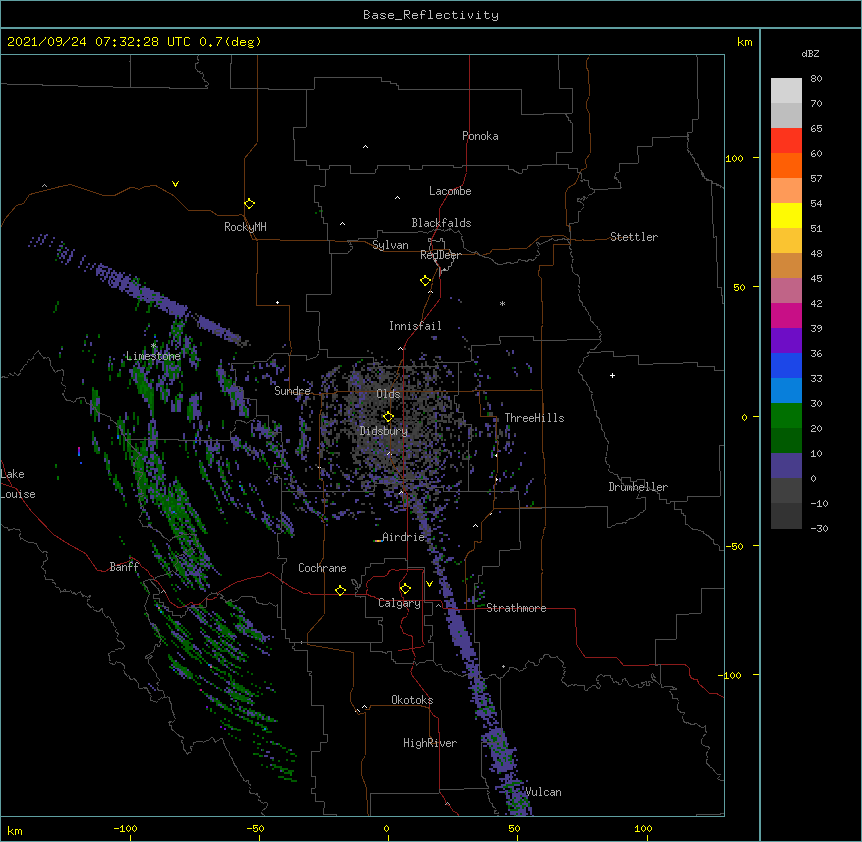Click the Sundre town label
The width and height of the screenshot is (862, 842).
click(x=292, y=391)
